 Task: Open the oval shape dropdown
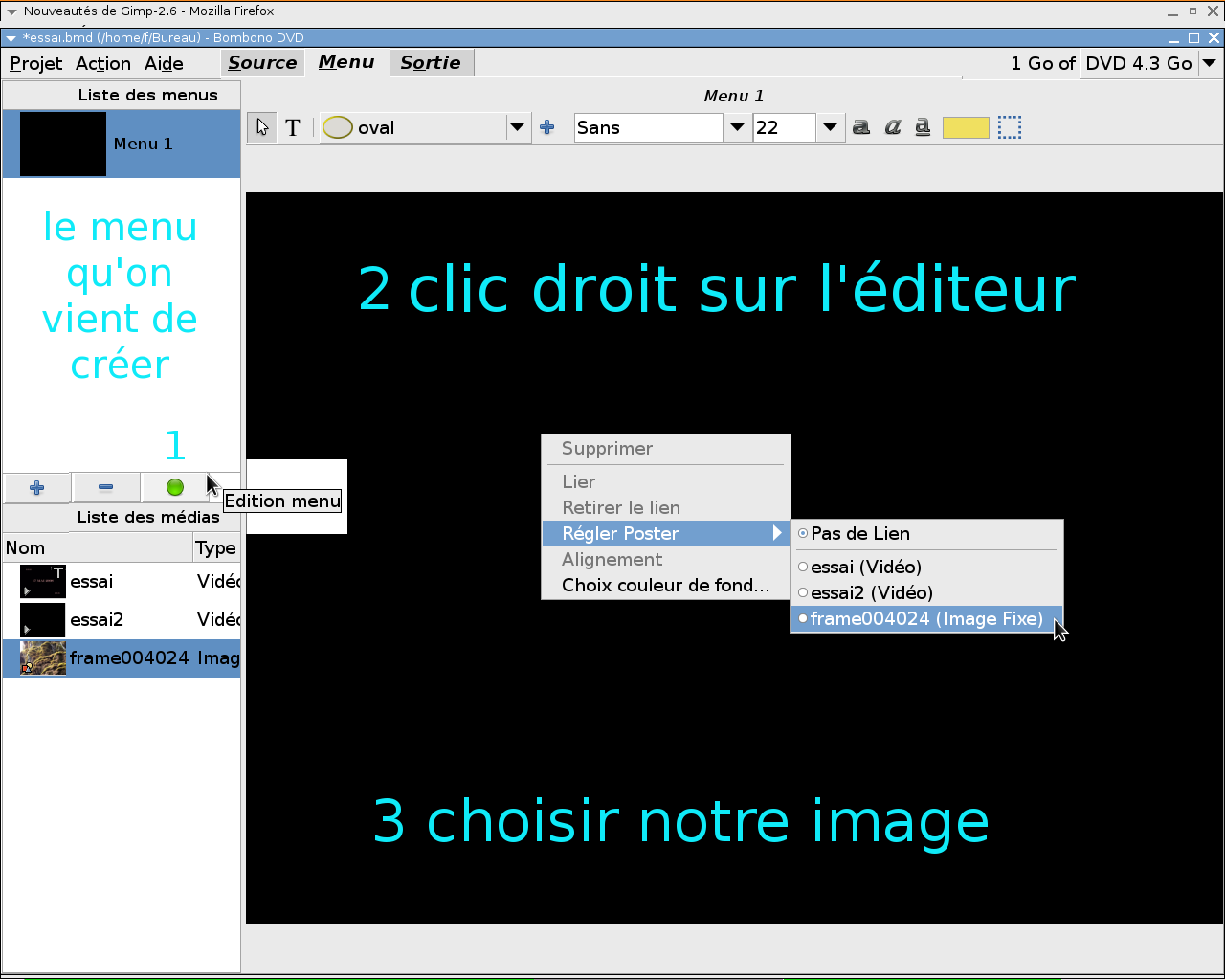pos(518,127)
